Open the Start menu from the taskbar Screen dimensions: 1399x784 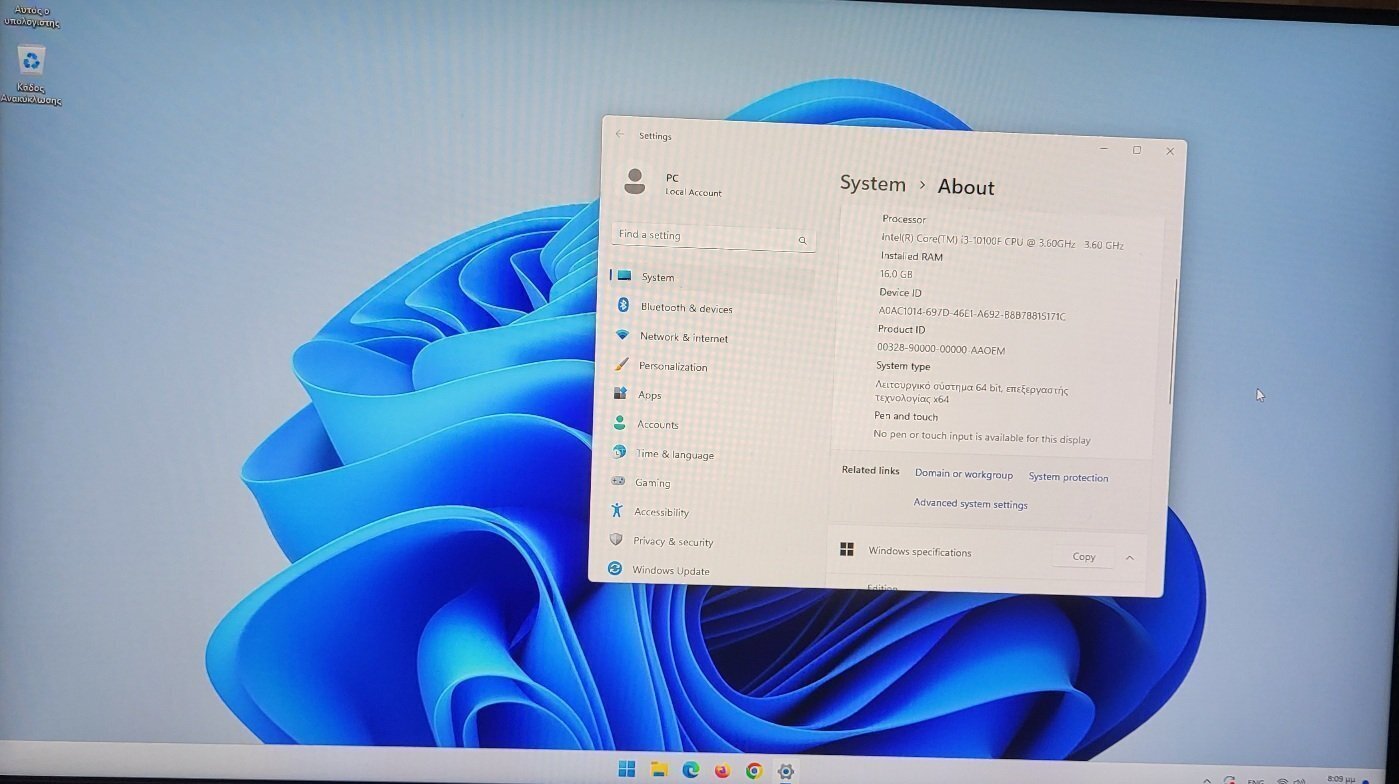click(627, 769)
